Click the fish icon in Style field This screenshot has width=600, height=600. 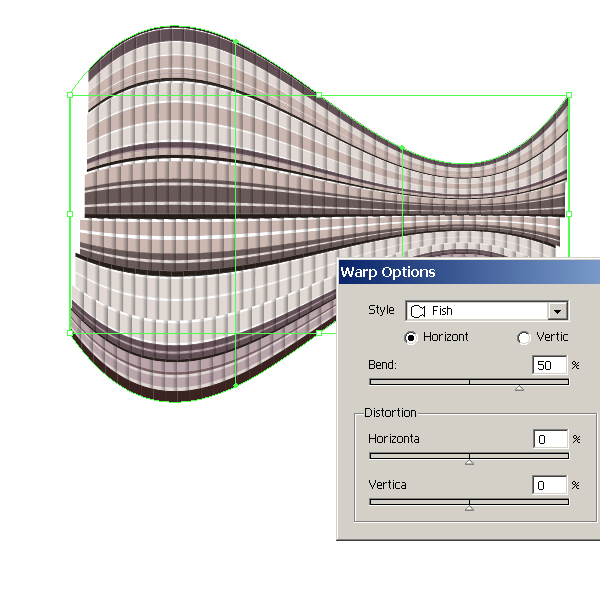tap(418, 311)
